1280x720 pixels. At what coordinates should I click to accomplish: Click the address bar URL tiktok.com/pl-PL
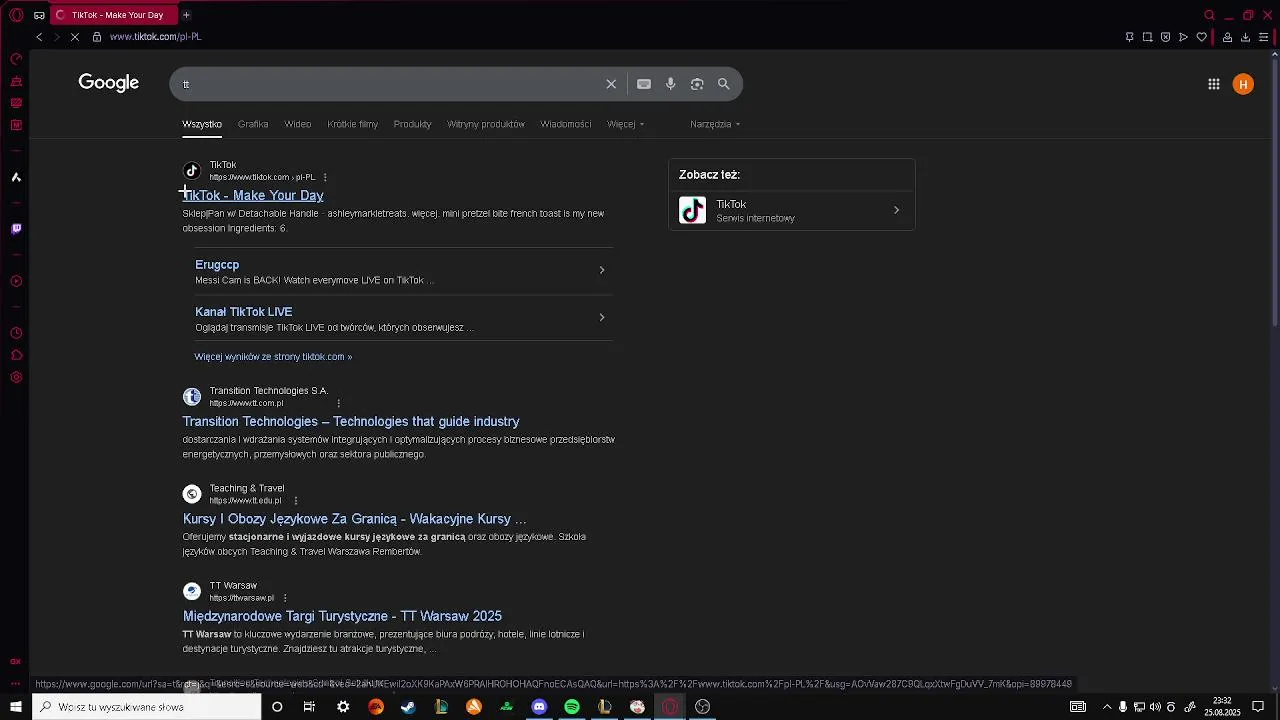(x=156, y=37)
